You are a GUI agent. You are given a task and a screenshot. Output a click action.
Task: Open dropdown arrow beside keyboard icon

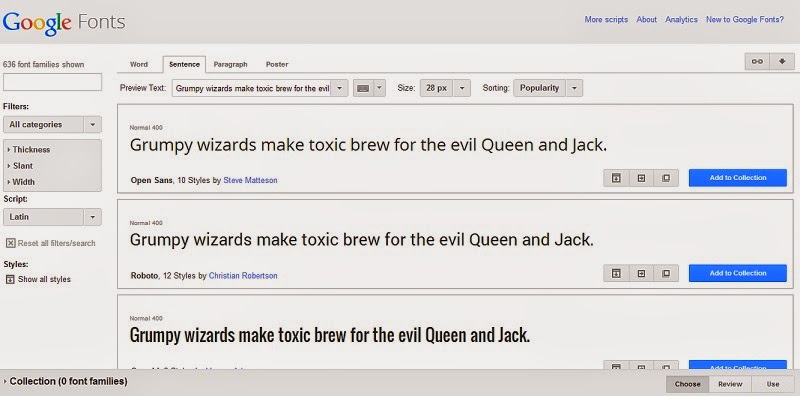click(379, 88)
